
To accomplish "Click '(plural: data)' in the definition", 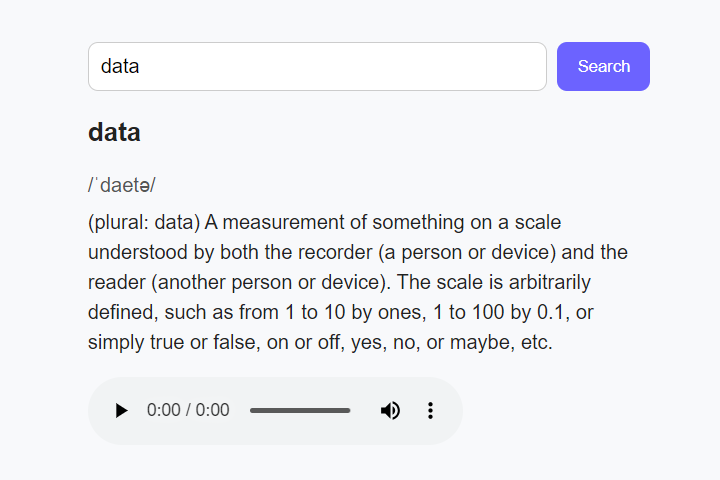I will coord(145,222).
